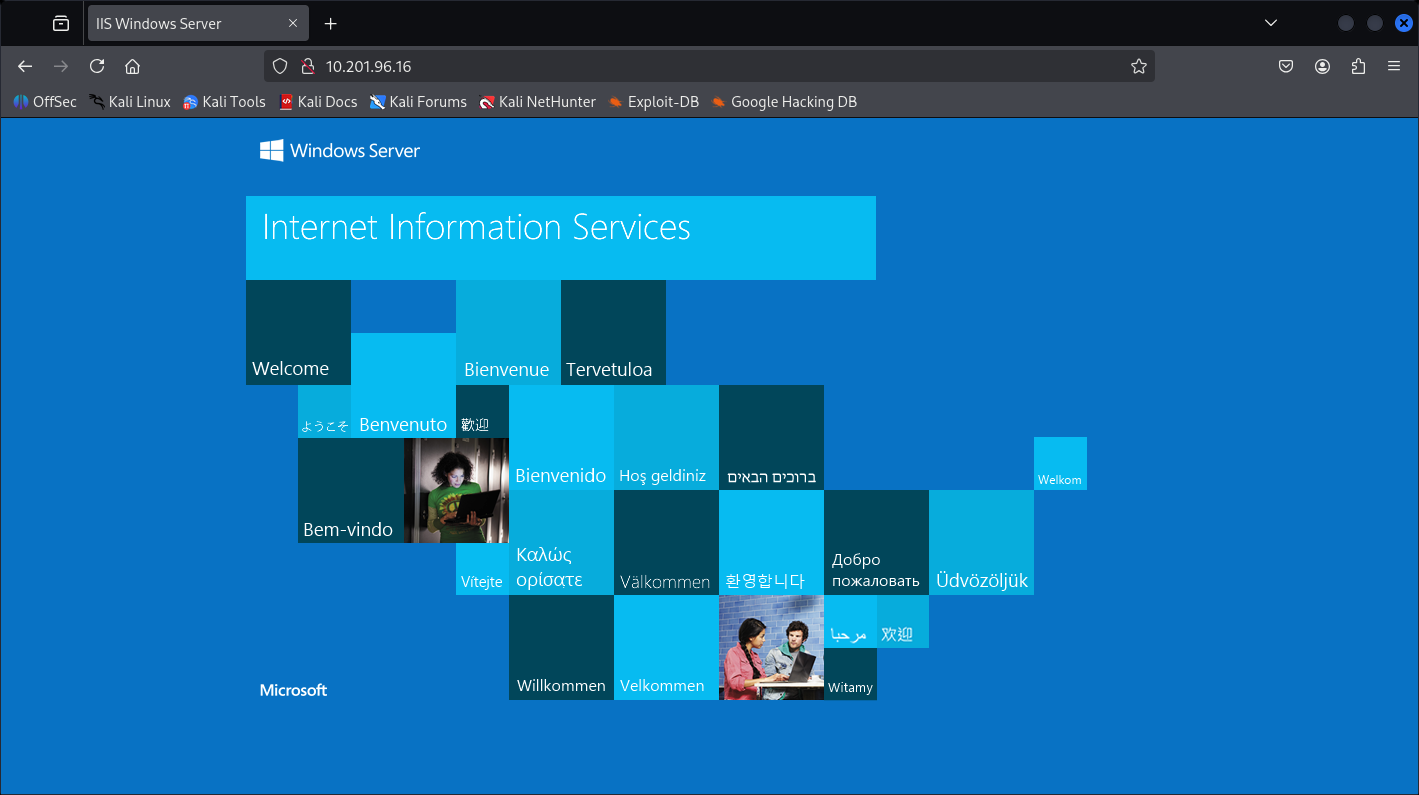Click the Windows Server logo
The width and height of the screenshot is (1419, 795).
pyautogui.click(x=340, y=151)
